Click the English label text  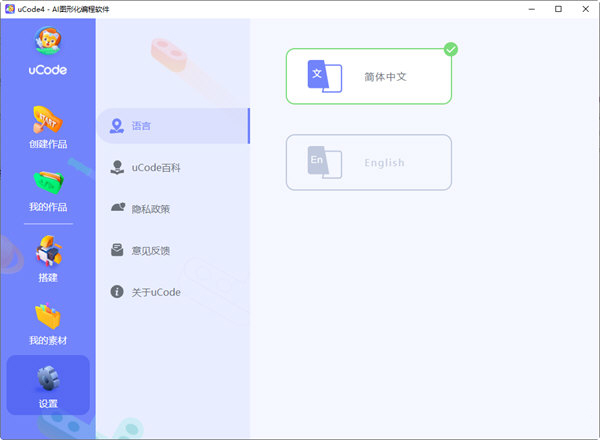384,163
